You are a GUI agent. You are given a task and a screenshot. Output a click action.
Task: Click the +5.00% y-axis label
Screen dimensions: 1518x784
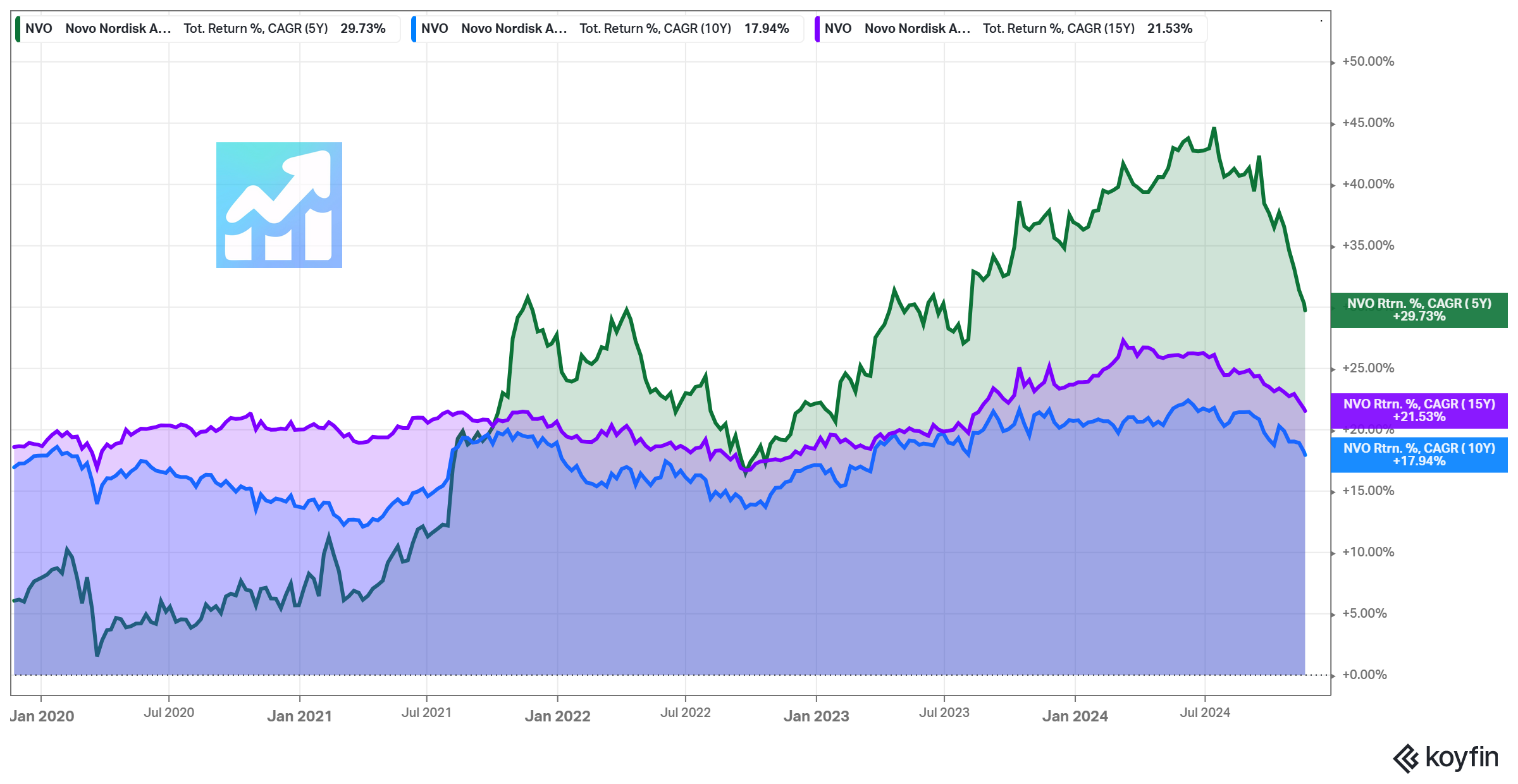pos(1365,613)
